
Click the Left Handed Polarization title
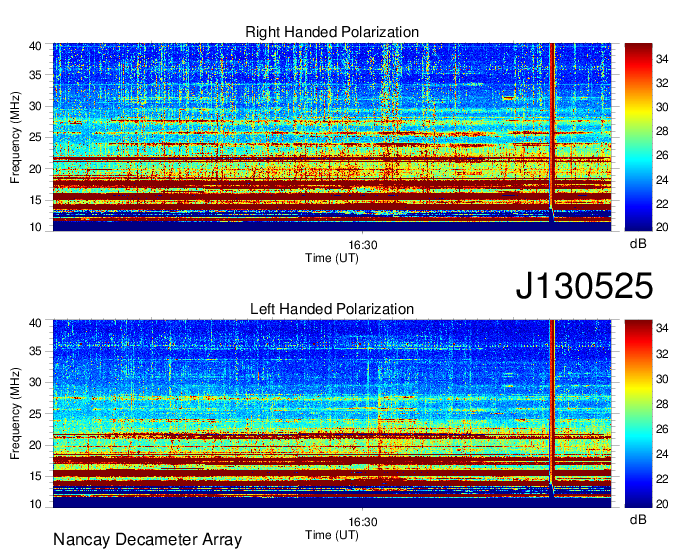pos(332,309)
